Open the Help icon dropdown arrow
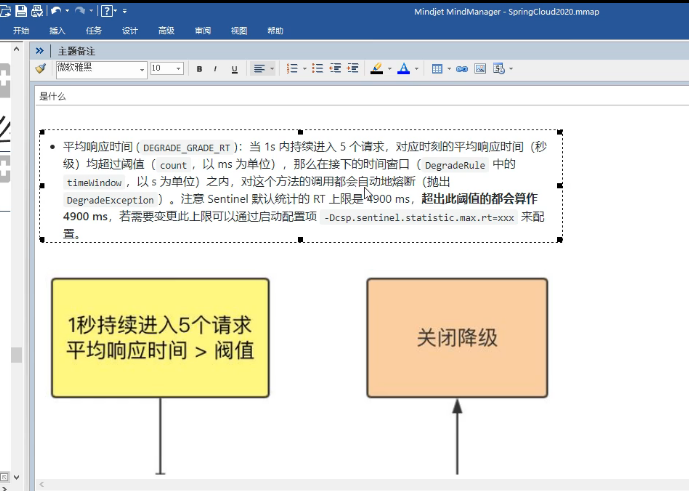 click(x=115, y=11)
